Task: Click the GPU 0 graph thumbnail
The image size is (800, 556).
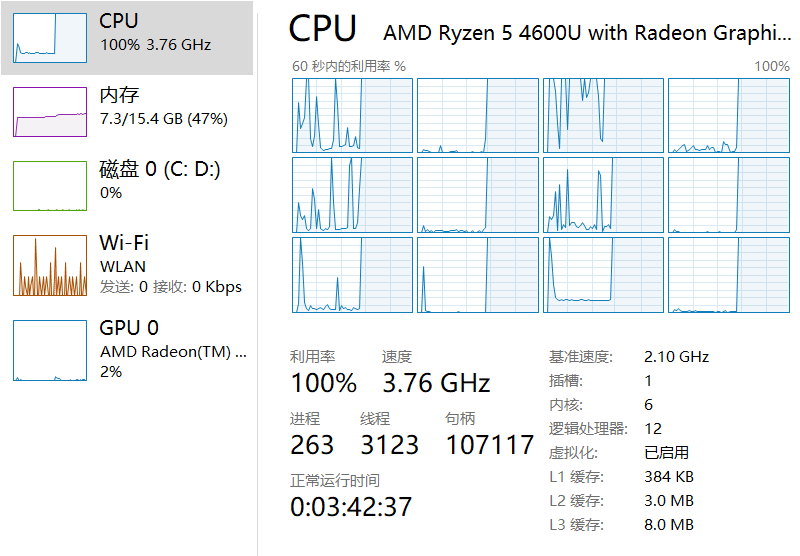Action: point(50,350)
